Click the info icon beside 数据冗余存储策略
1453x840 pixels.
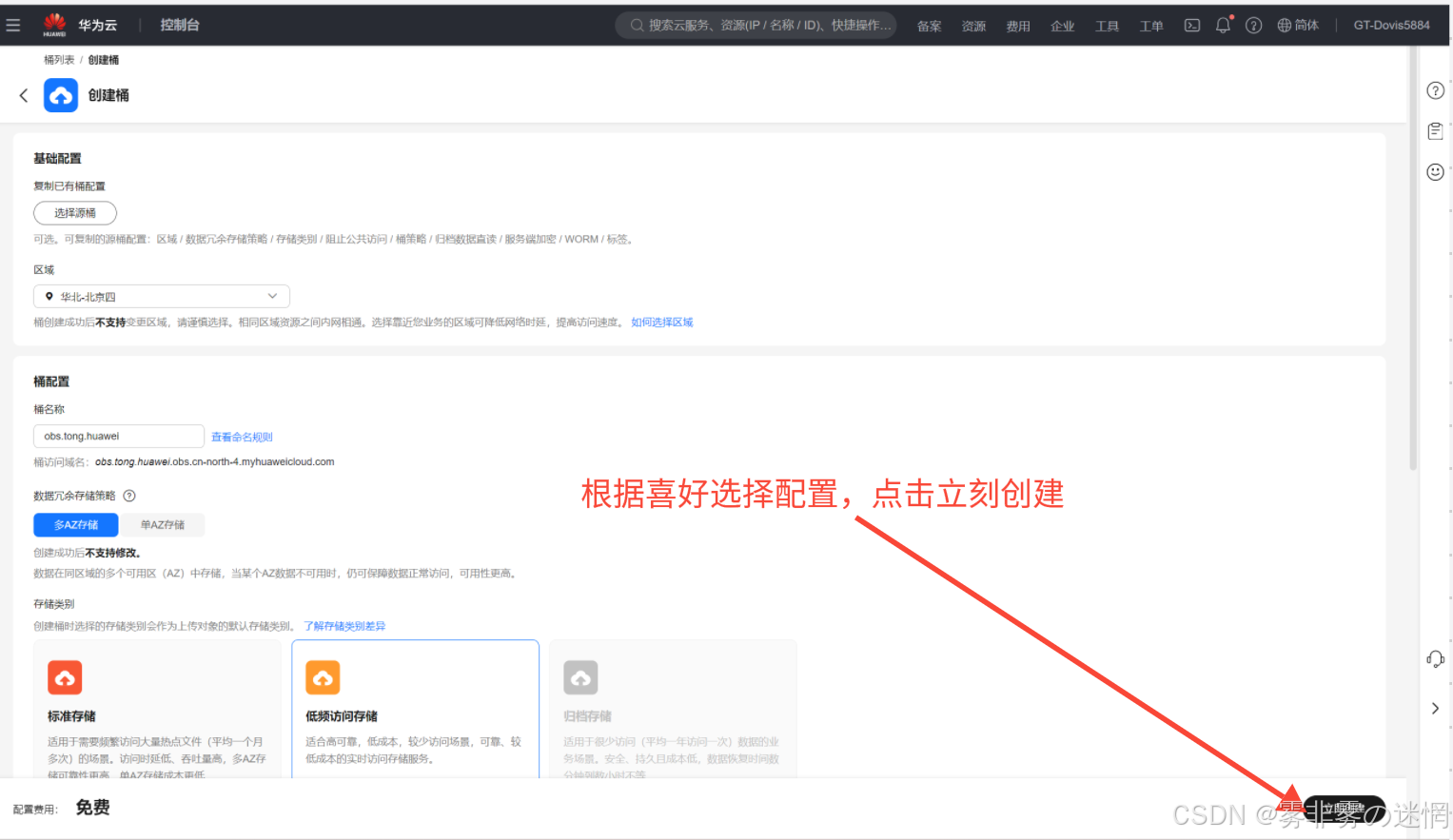point(129,496)
